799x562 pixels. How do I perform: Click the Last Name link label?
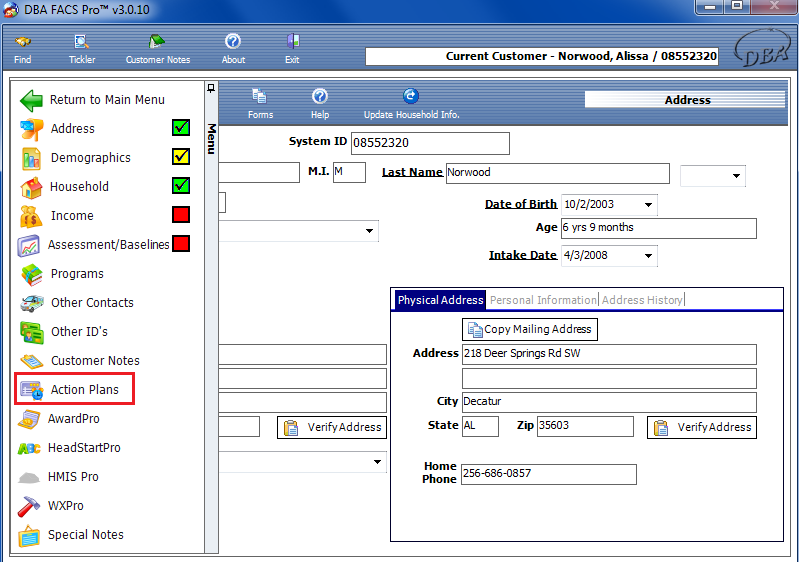coord(412,172)
